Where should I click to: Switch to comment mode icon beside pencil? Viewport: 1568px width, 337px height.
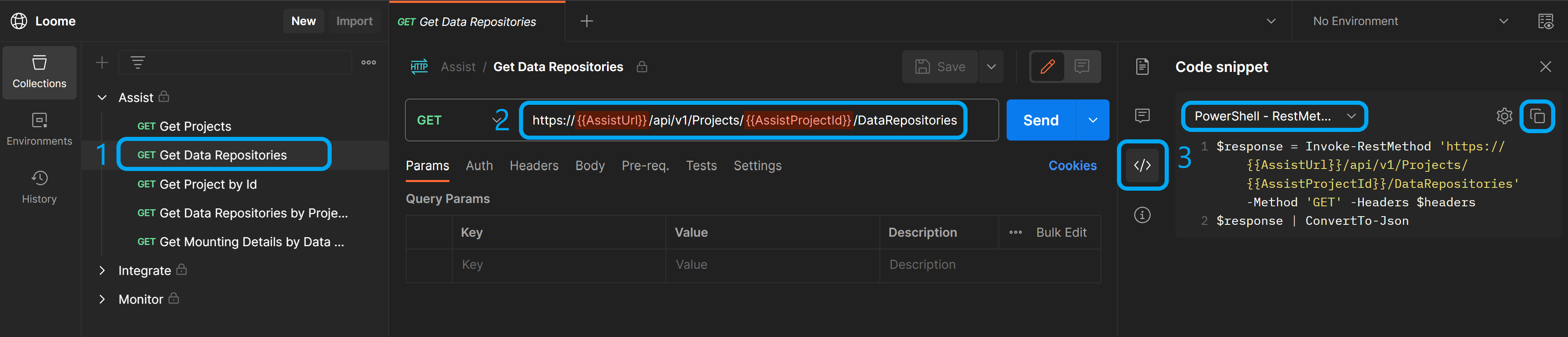1082,67
